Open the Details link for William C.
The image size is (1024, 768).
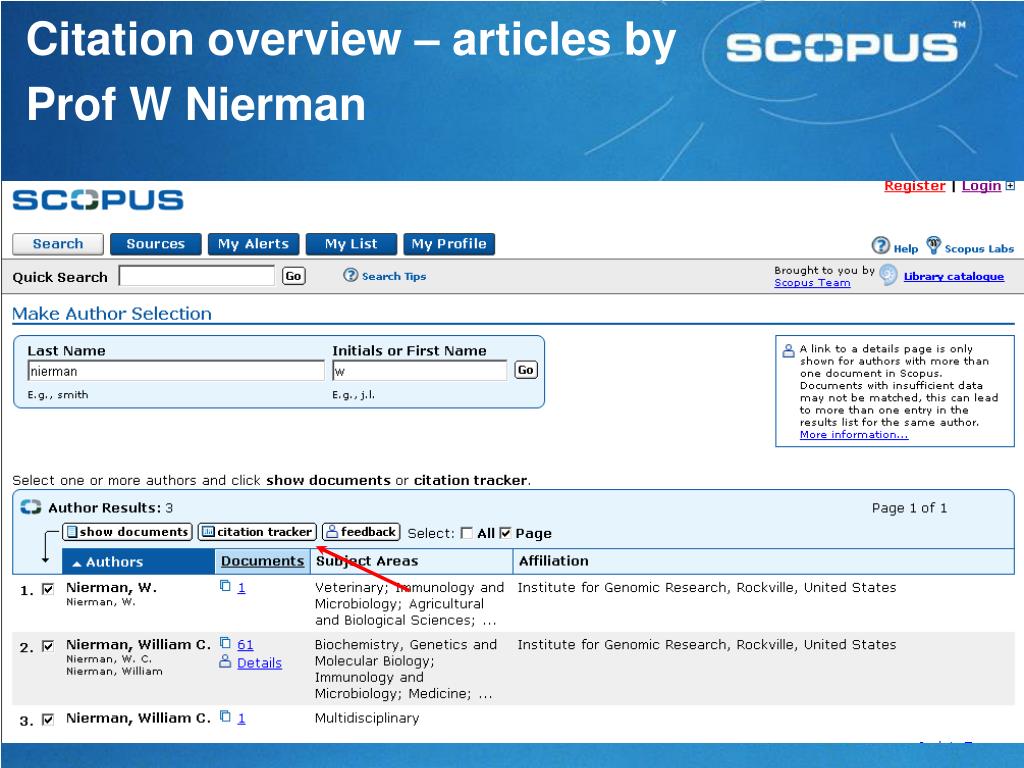coord(259,663)
